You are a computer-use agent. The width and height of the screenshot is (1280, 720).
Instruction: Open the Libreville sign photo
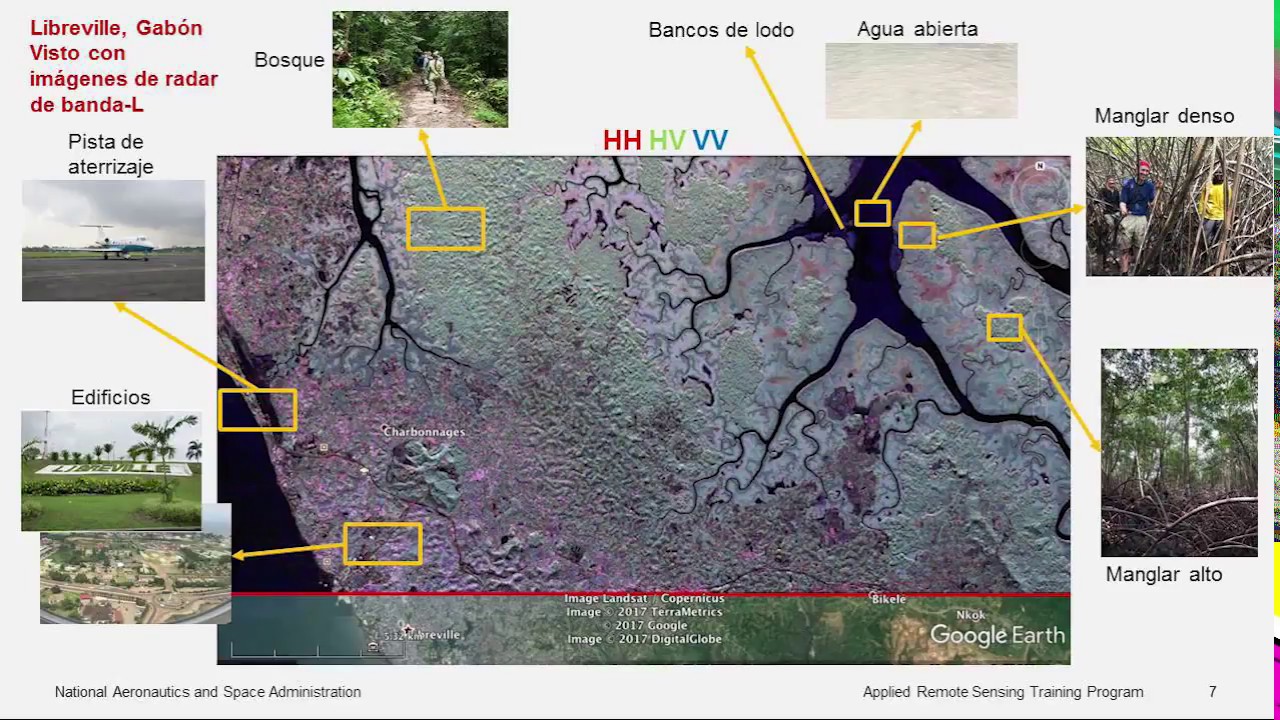pyautogui.click(x=111, y=470)
